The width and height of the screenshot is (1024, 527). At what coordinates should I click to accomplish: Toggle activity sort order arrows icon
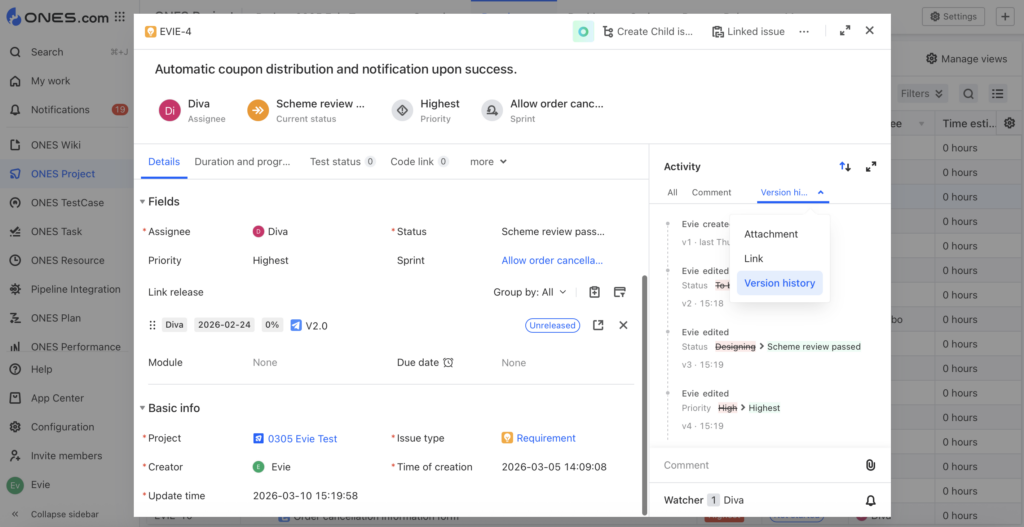click(845, 167)
